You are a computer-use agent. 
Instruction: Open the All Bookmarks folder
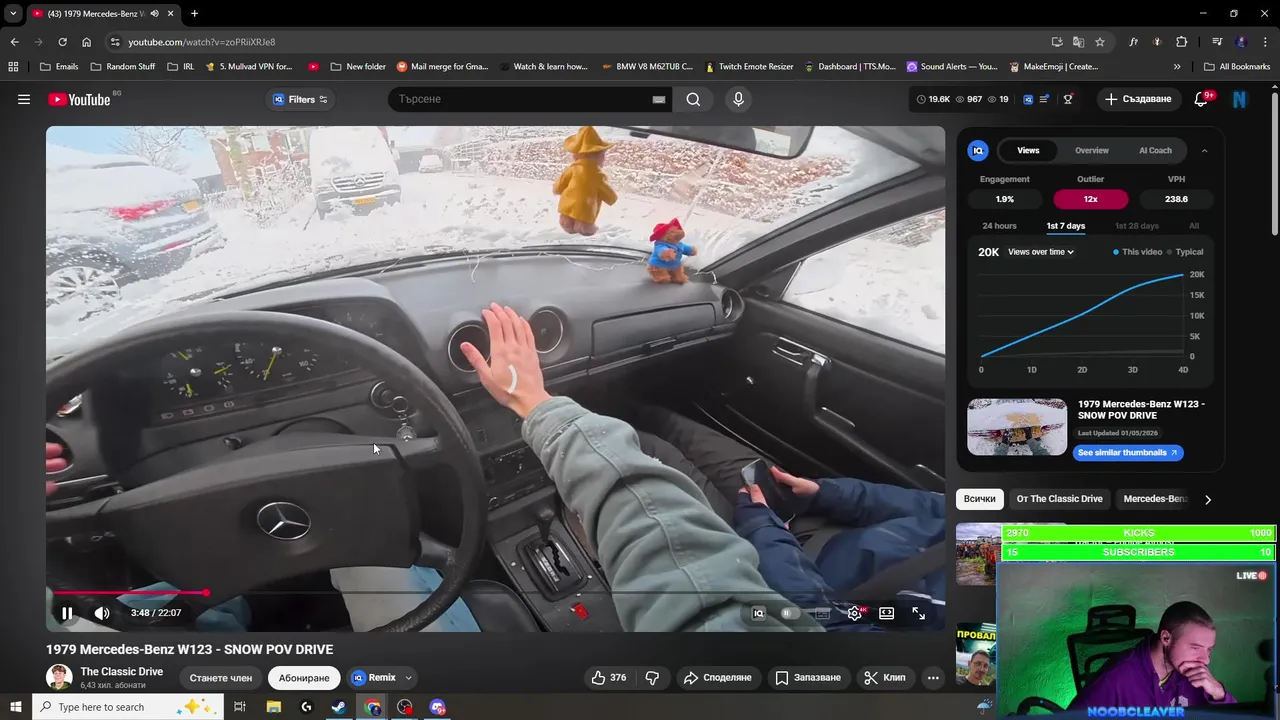point(1236,67)
